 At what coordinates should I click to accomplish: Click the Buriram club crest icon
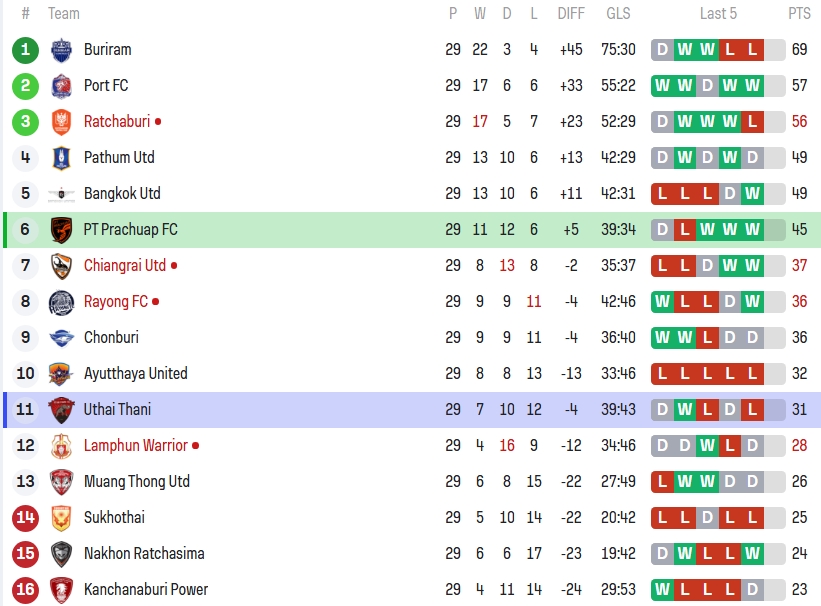pos(61,50)
